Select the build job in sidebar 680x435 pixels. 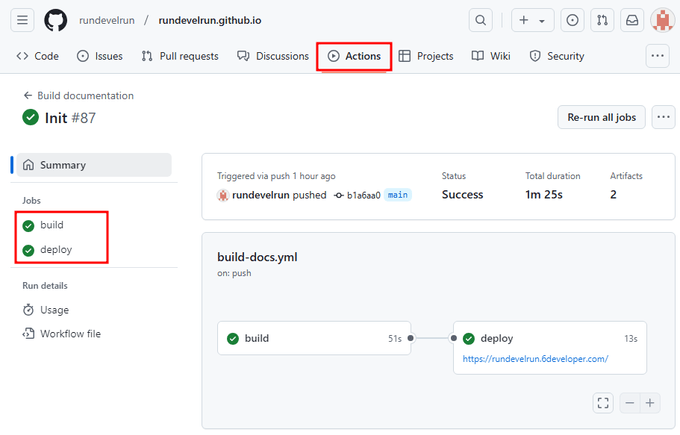coord(51,225)
